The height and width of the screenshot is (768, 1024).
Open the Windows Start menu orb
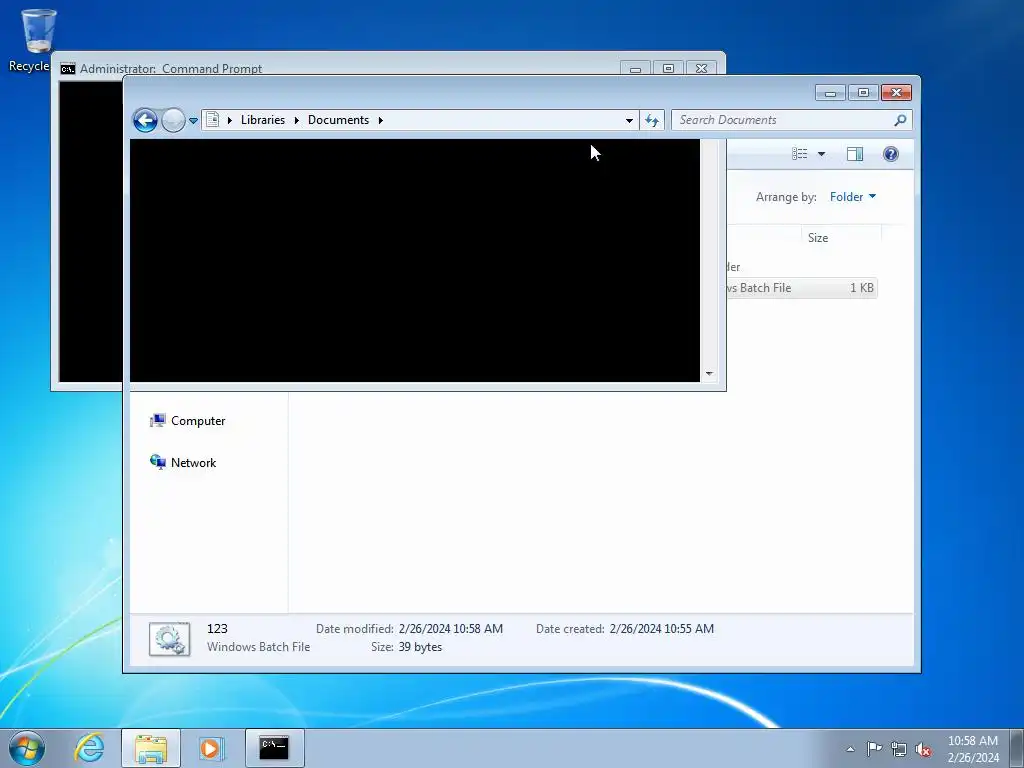(27, 748)
